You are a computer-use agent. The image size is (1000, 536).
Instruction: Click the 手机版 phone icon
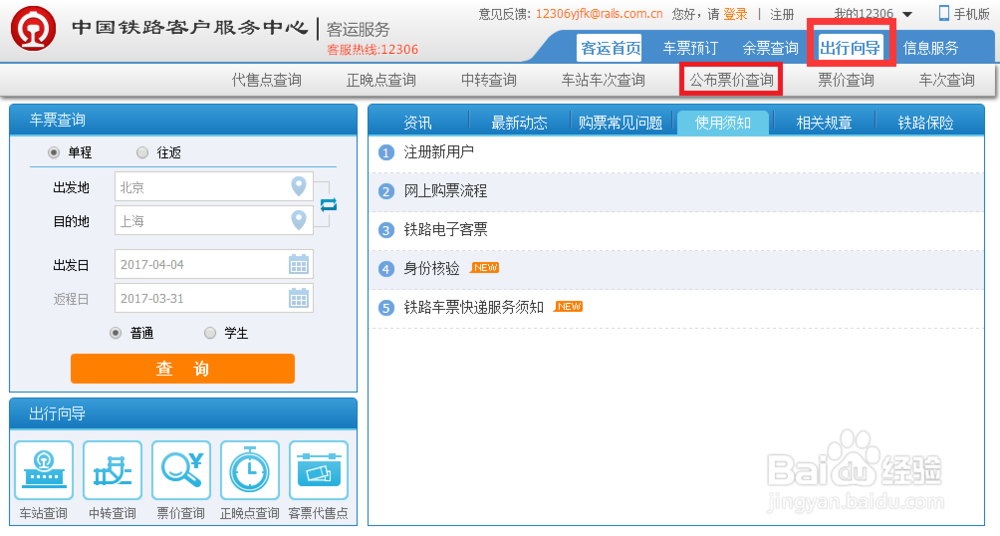tap(944, 13)
